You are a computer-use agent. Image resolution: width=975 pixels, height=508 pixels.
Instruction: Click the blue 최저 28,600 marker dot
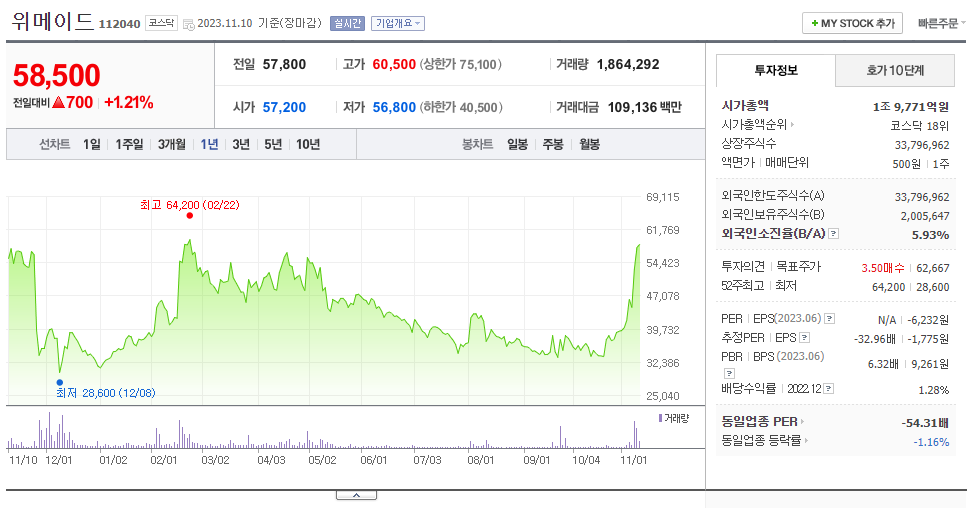point(60,382)
